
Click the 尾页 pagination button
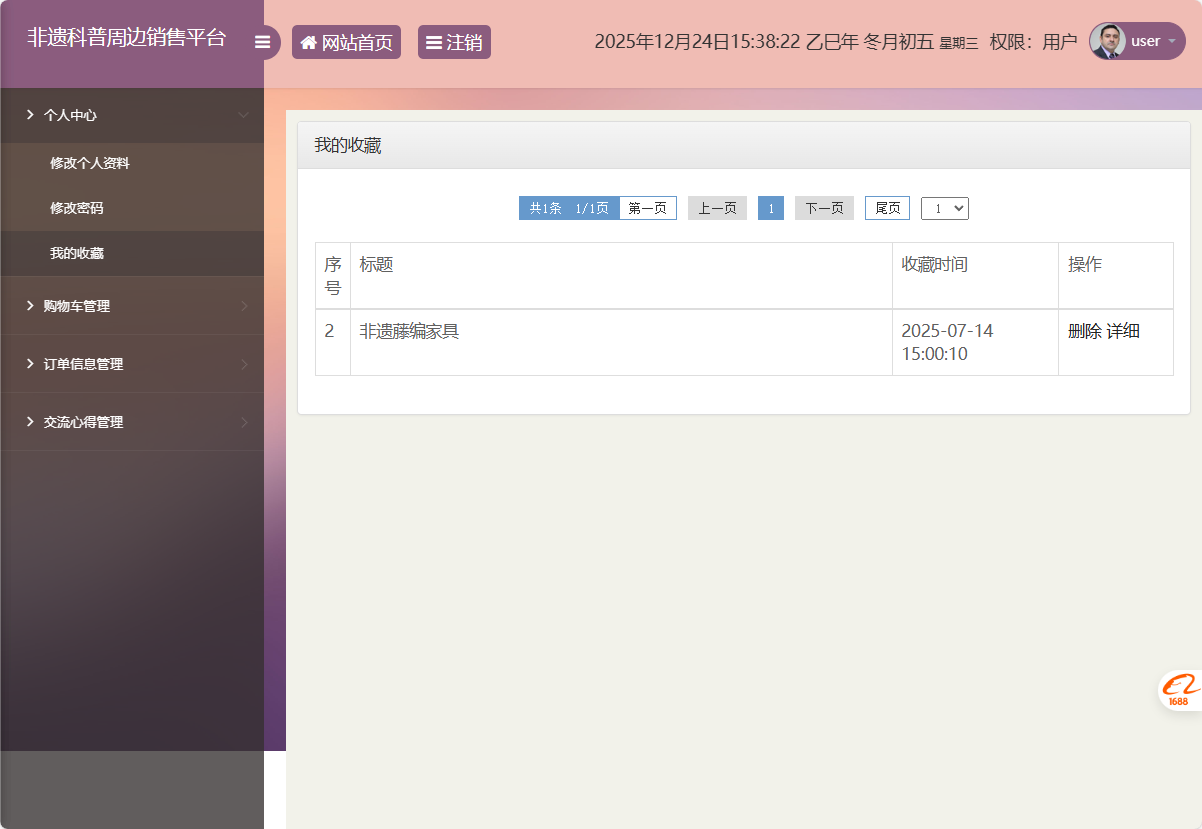coord(886,208)
